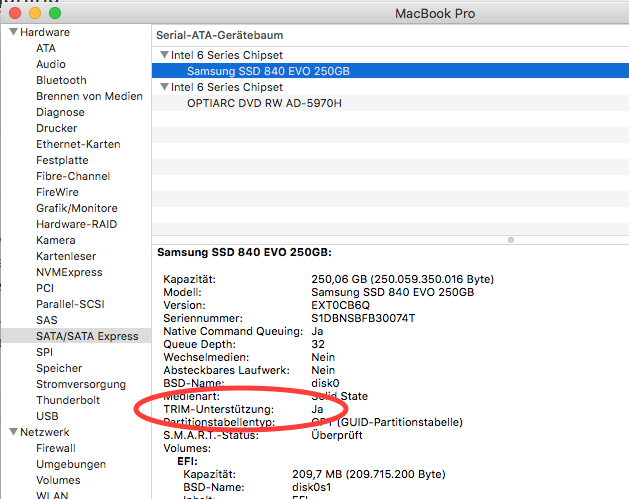Open NVMExpress section

pos(69,272)
